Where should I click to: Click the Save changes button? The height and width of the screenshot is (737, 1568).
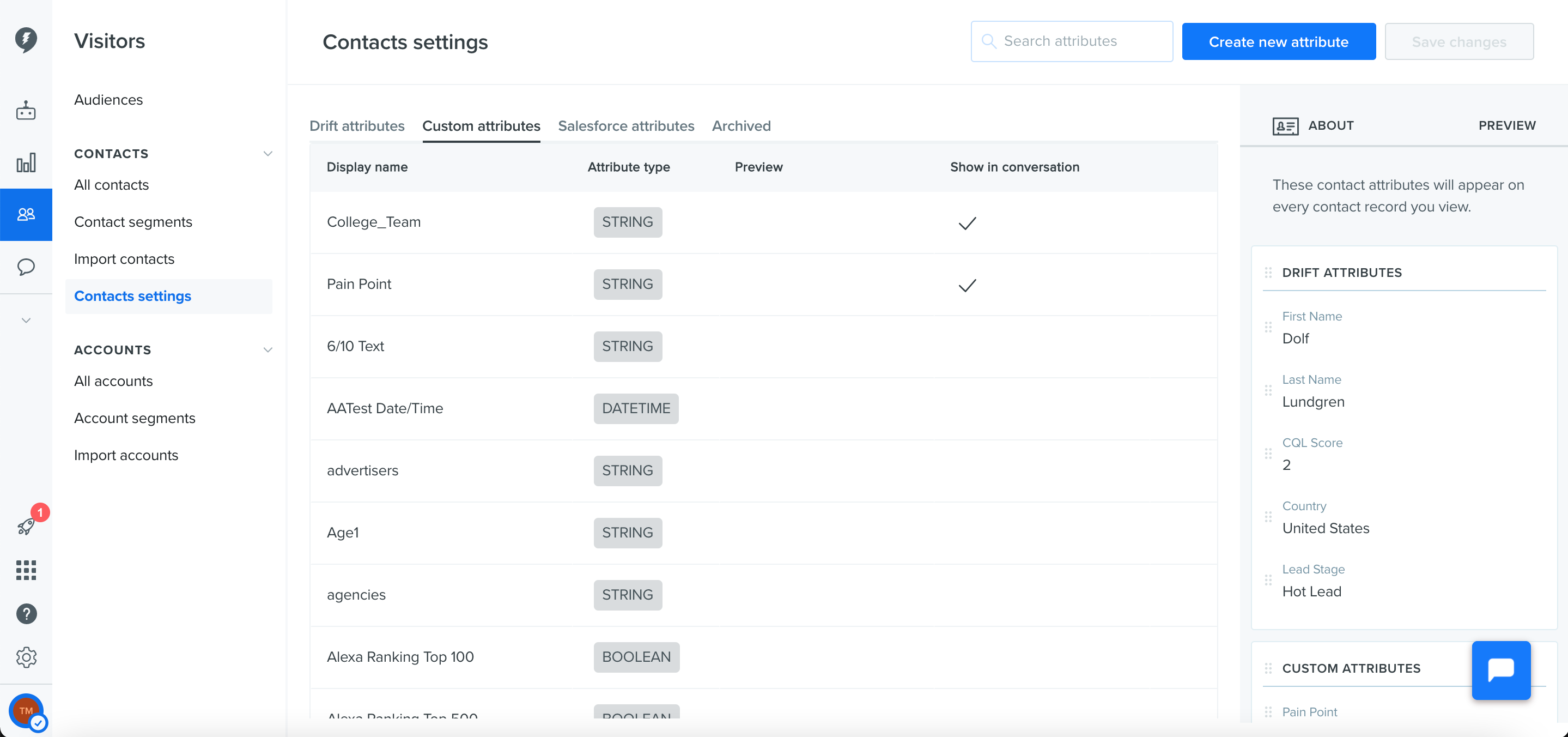[x=1458, y=41]
